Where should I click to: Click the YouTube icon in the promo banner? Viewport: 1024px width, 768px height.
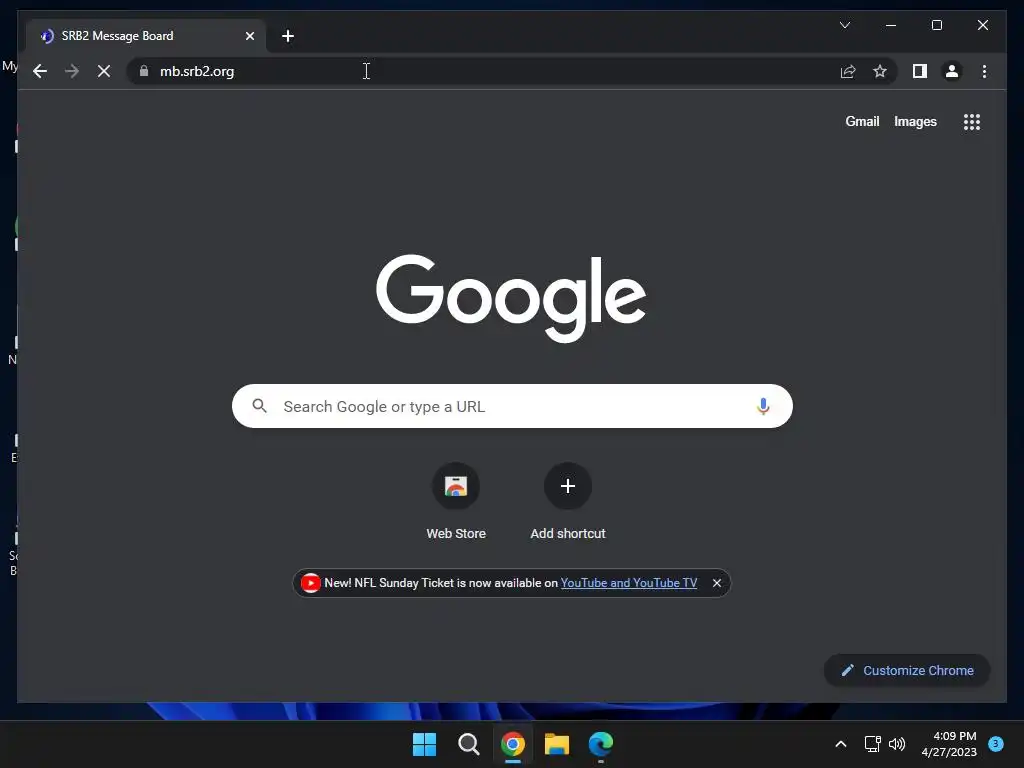click(310, 583)
